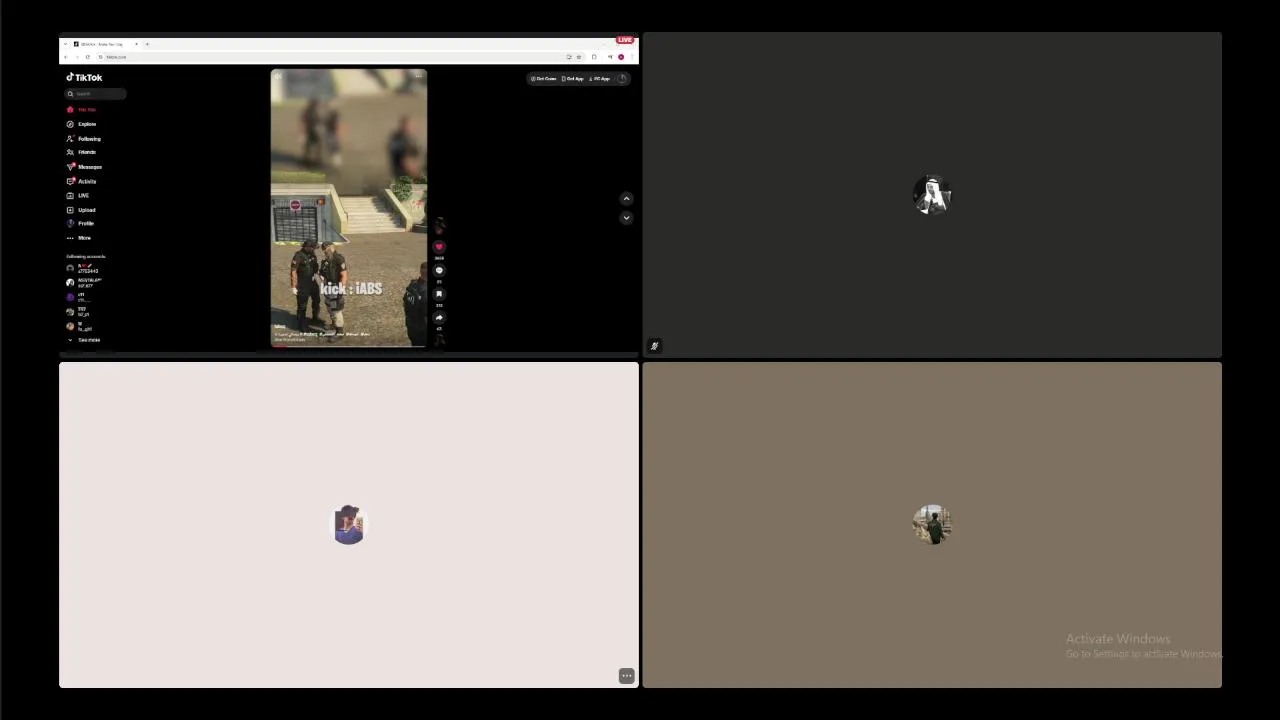Open AUSTRALIA following account
This screenshot has height=720, width=1280.
[x=85, y=283]
